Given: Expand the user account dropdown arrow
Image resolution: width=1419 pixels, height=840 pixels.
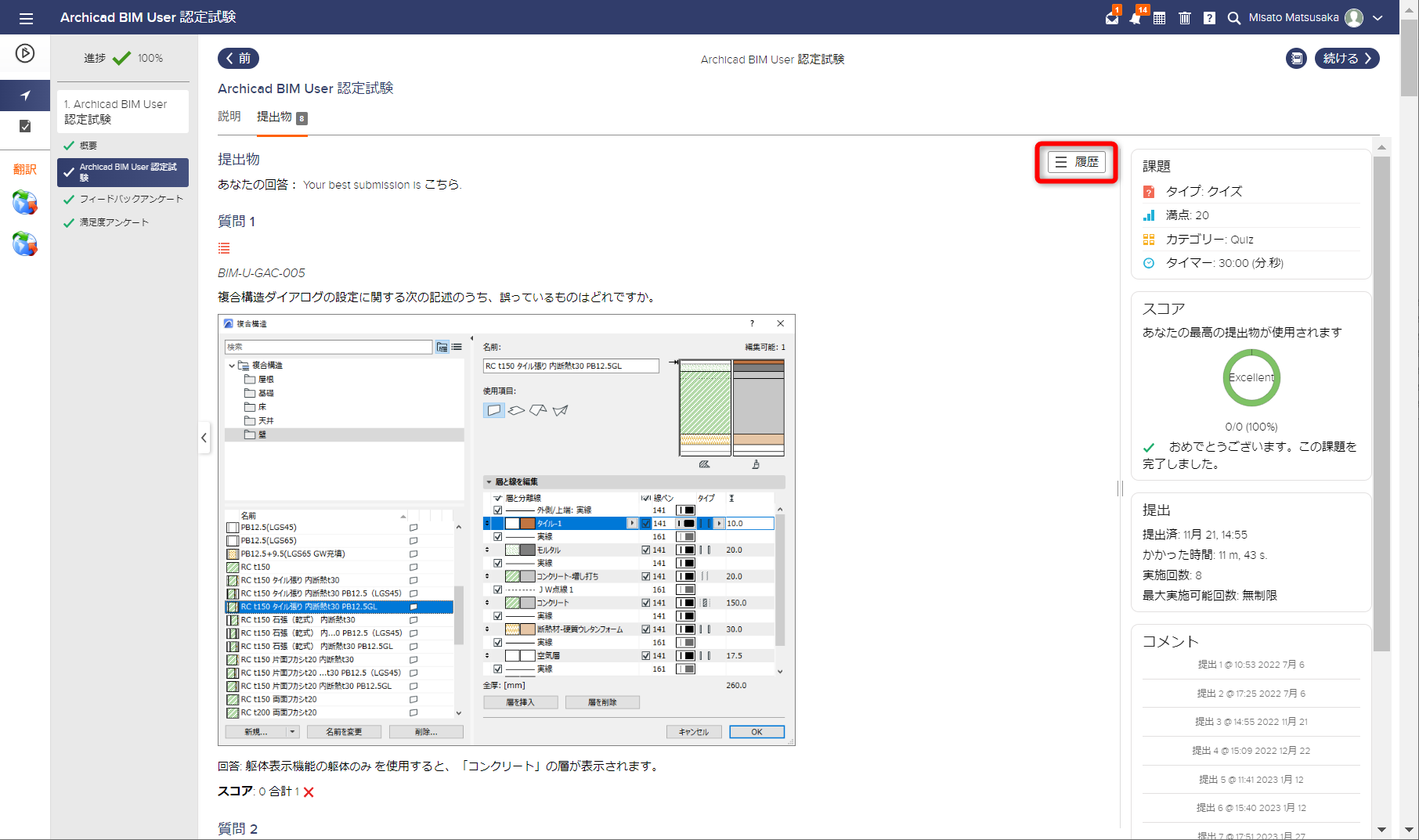Looking at the screenshot, I should [1377, 17].
